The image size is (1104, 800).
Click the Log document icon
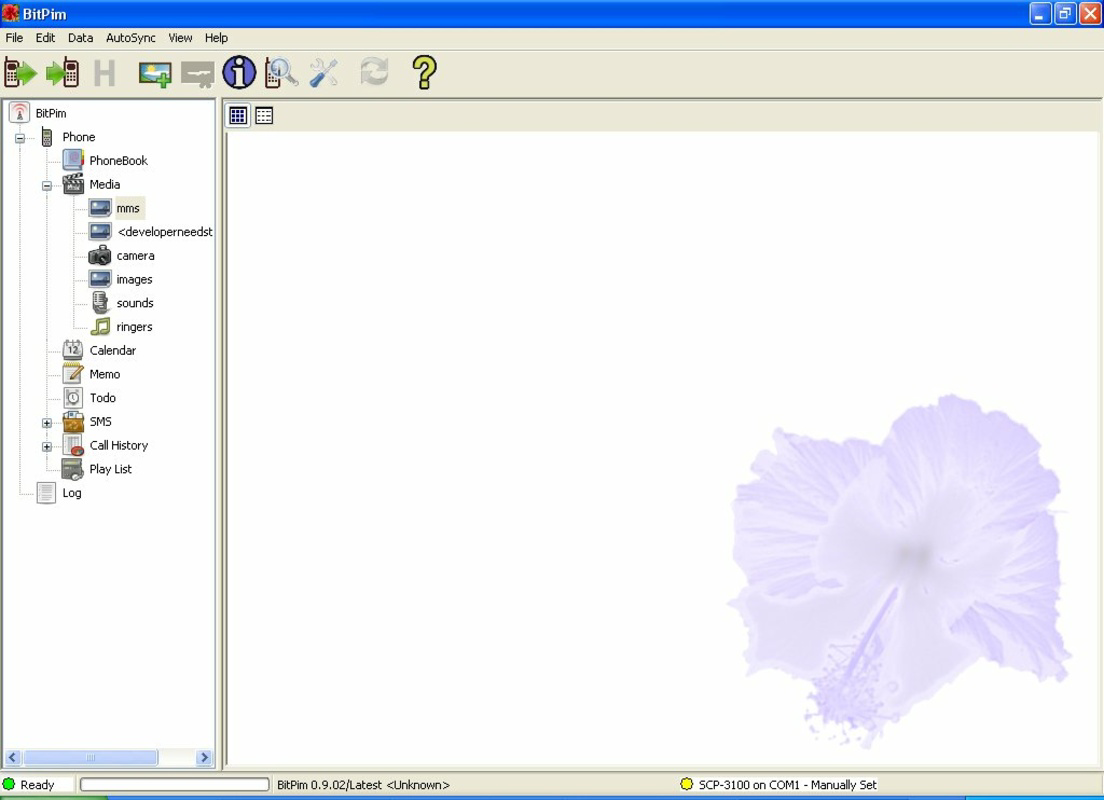46,493
